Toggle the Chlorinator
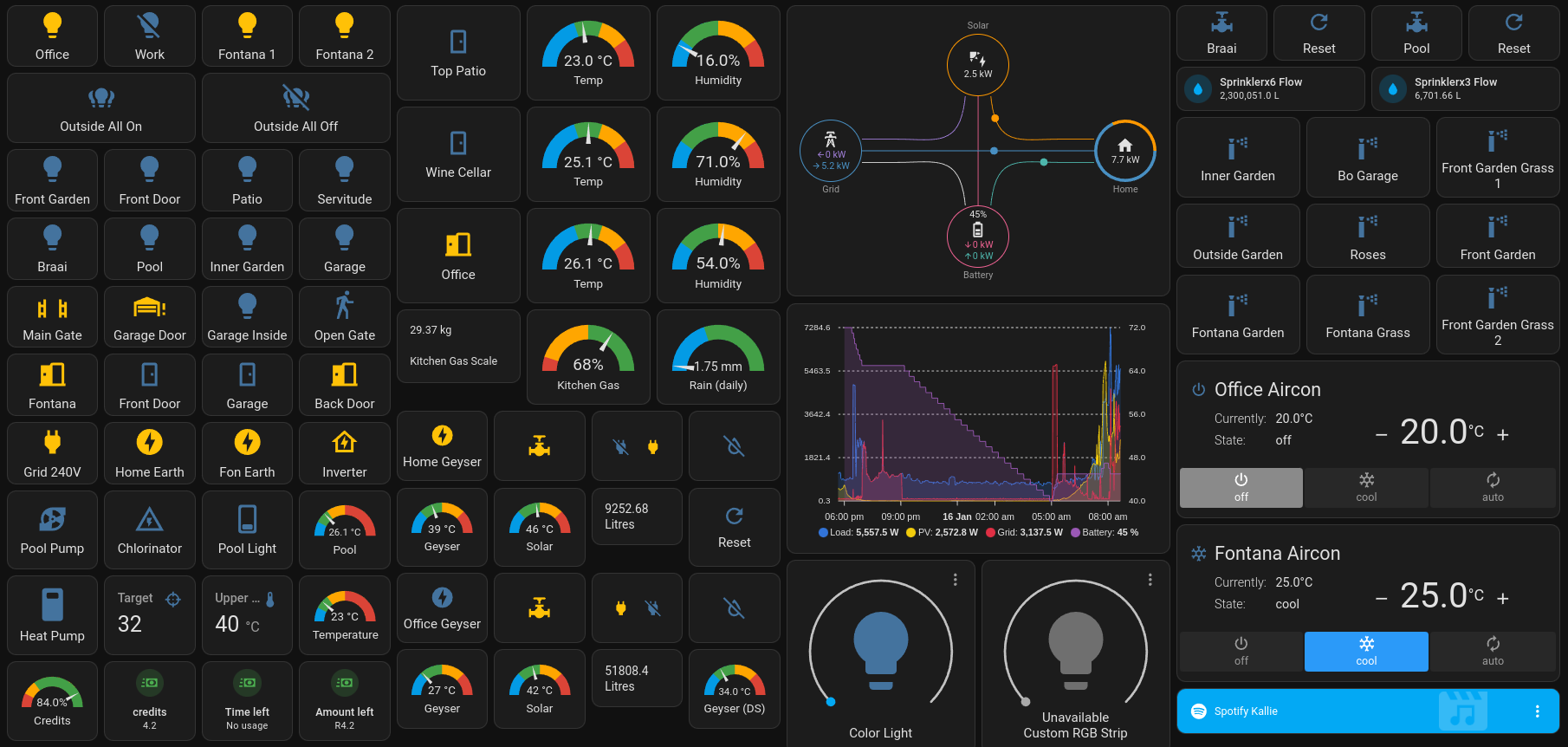This screenshot has height=747, width=1568. 149,529
